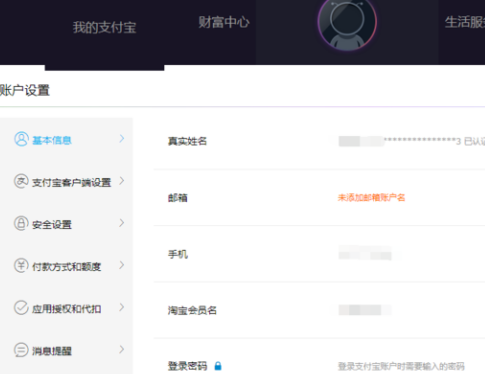Open the 我的支付宝 tab
The height and width of the screenshot is (374, 485).
point(104,27)
